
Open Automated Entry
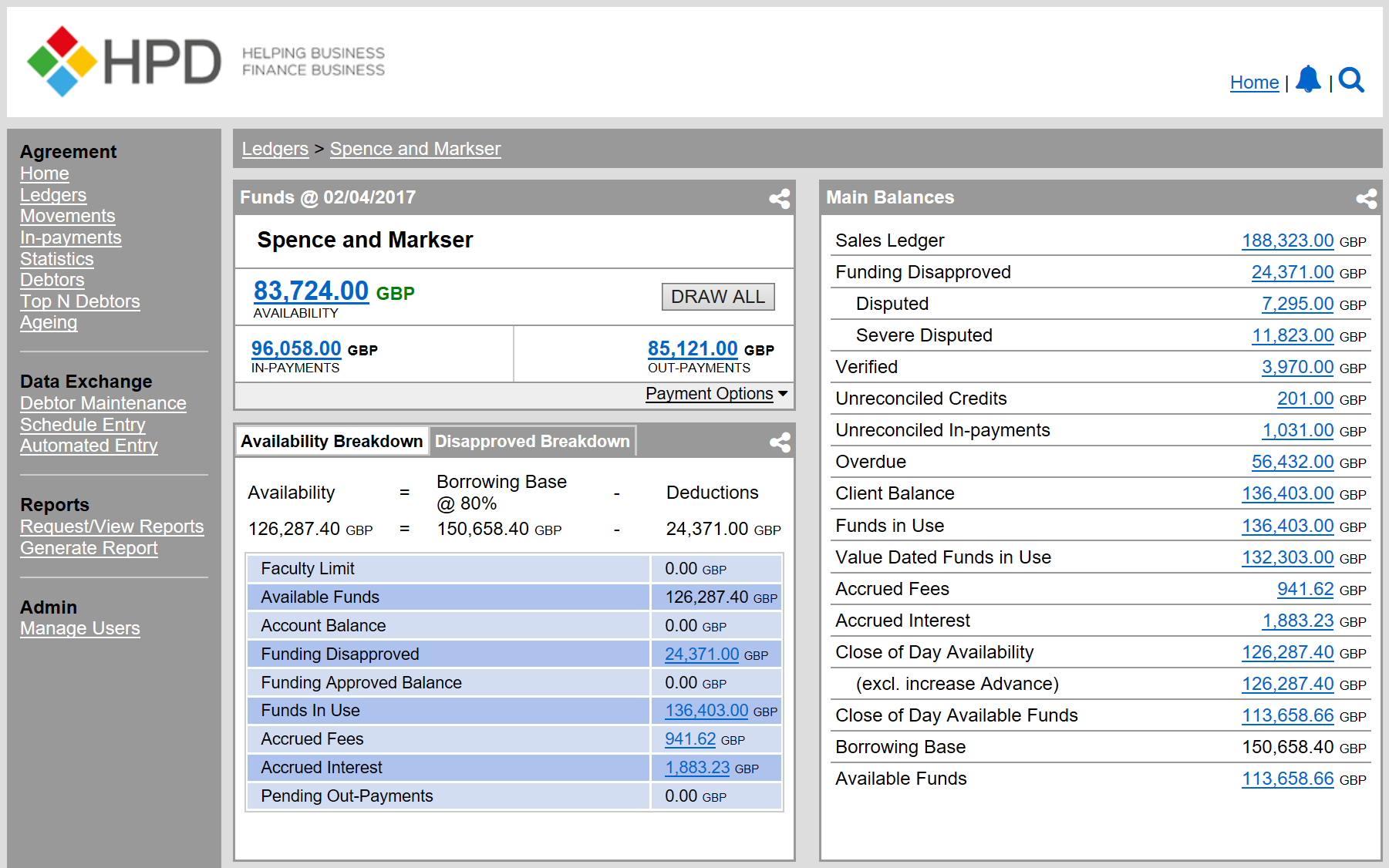[89, 446]
